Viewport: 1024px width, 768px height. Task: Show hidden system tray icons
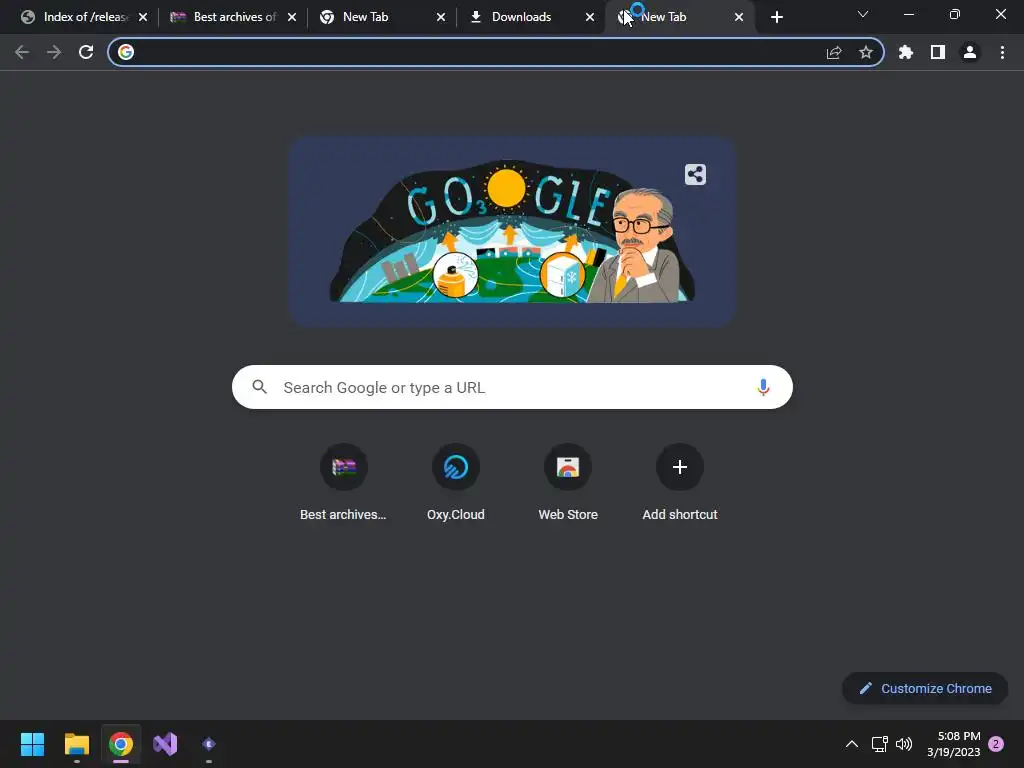click(x=852, y=744)
